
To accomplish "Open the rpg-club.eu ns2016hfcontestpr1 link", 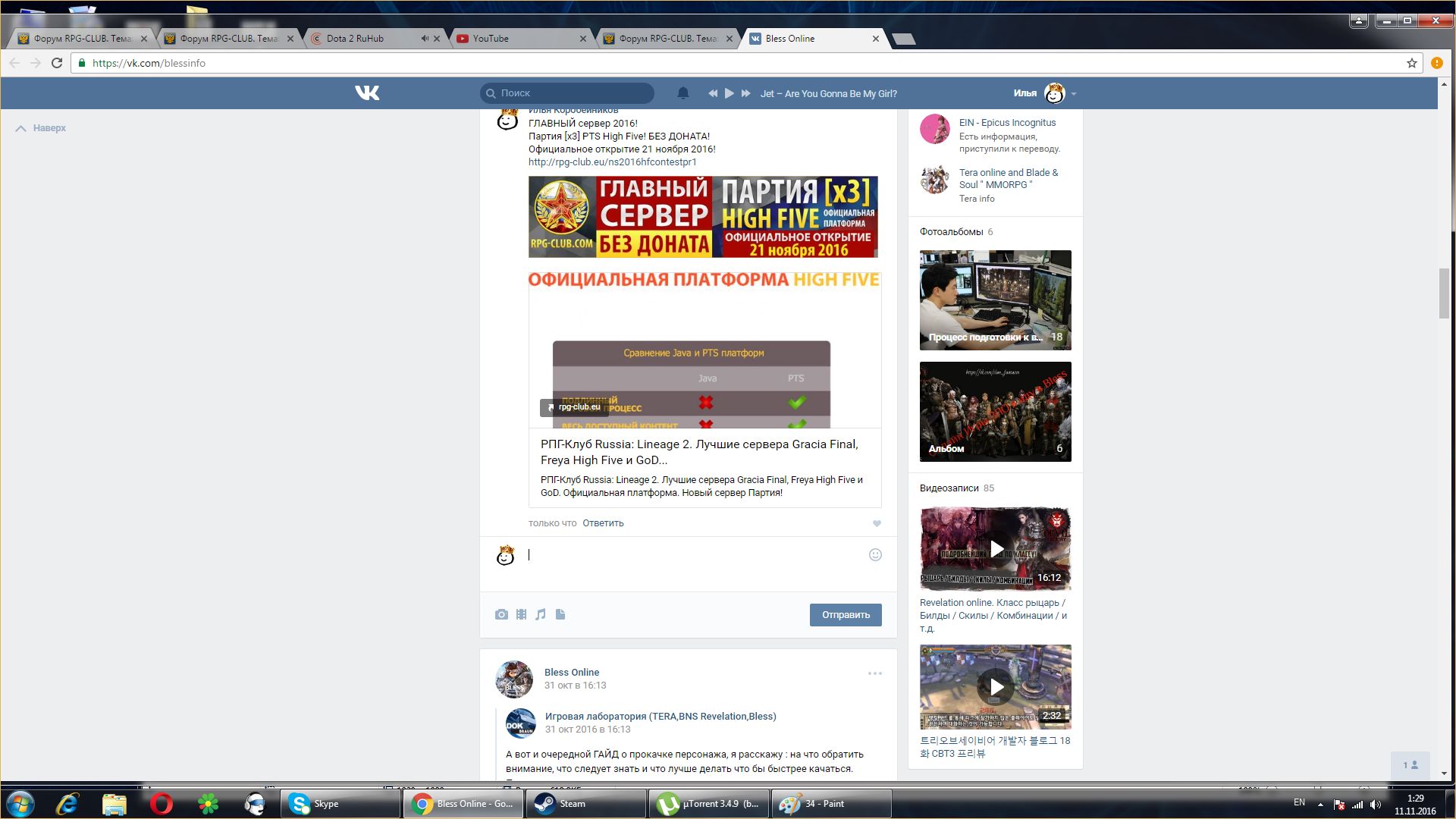I will click(x=612, y=162).
